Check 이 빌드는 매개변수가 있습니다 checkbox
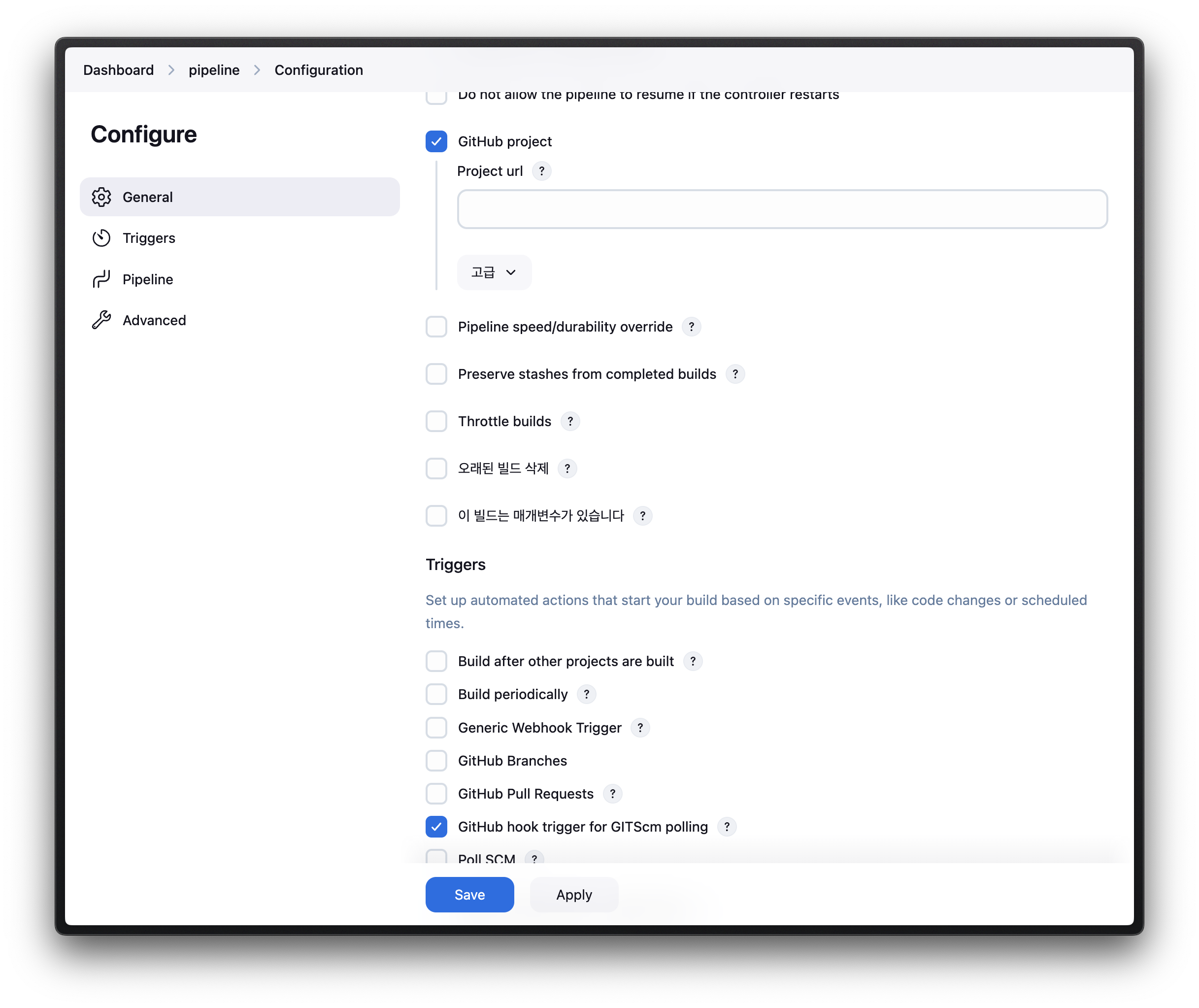 436,517
